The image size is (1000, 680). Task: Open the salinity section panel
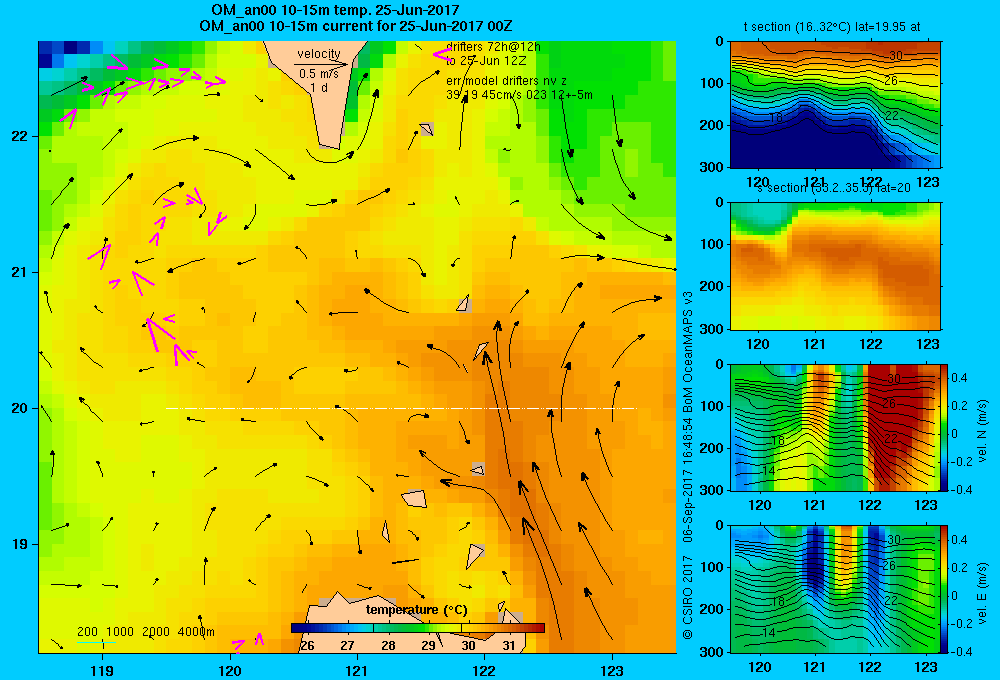835,266
